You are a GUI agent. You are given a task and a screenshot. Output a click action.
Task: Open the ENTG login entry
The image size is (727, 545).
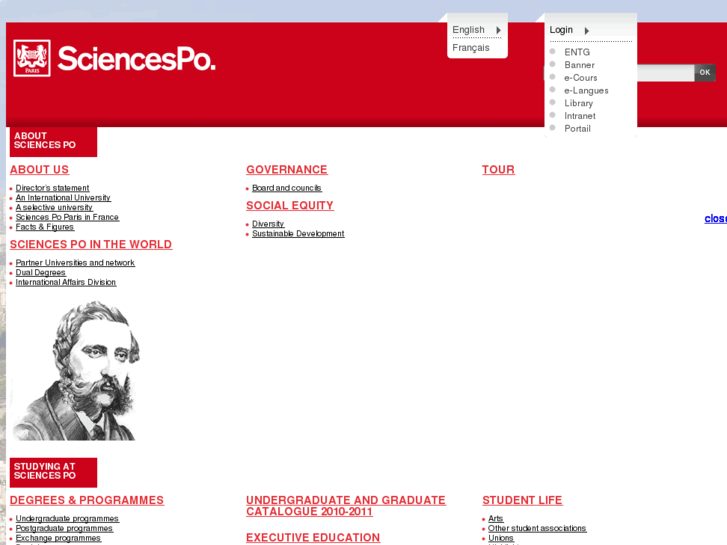pos(577,52)
